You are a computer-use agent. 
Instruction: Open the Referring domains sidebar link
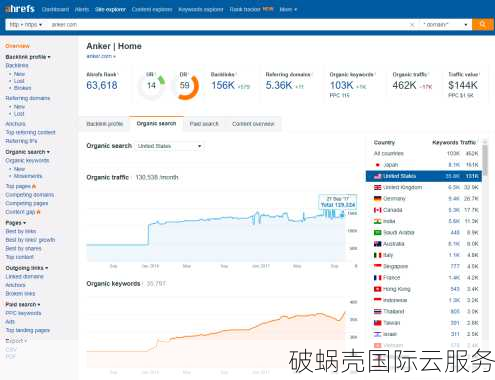28,98
